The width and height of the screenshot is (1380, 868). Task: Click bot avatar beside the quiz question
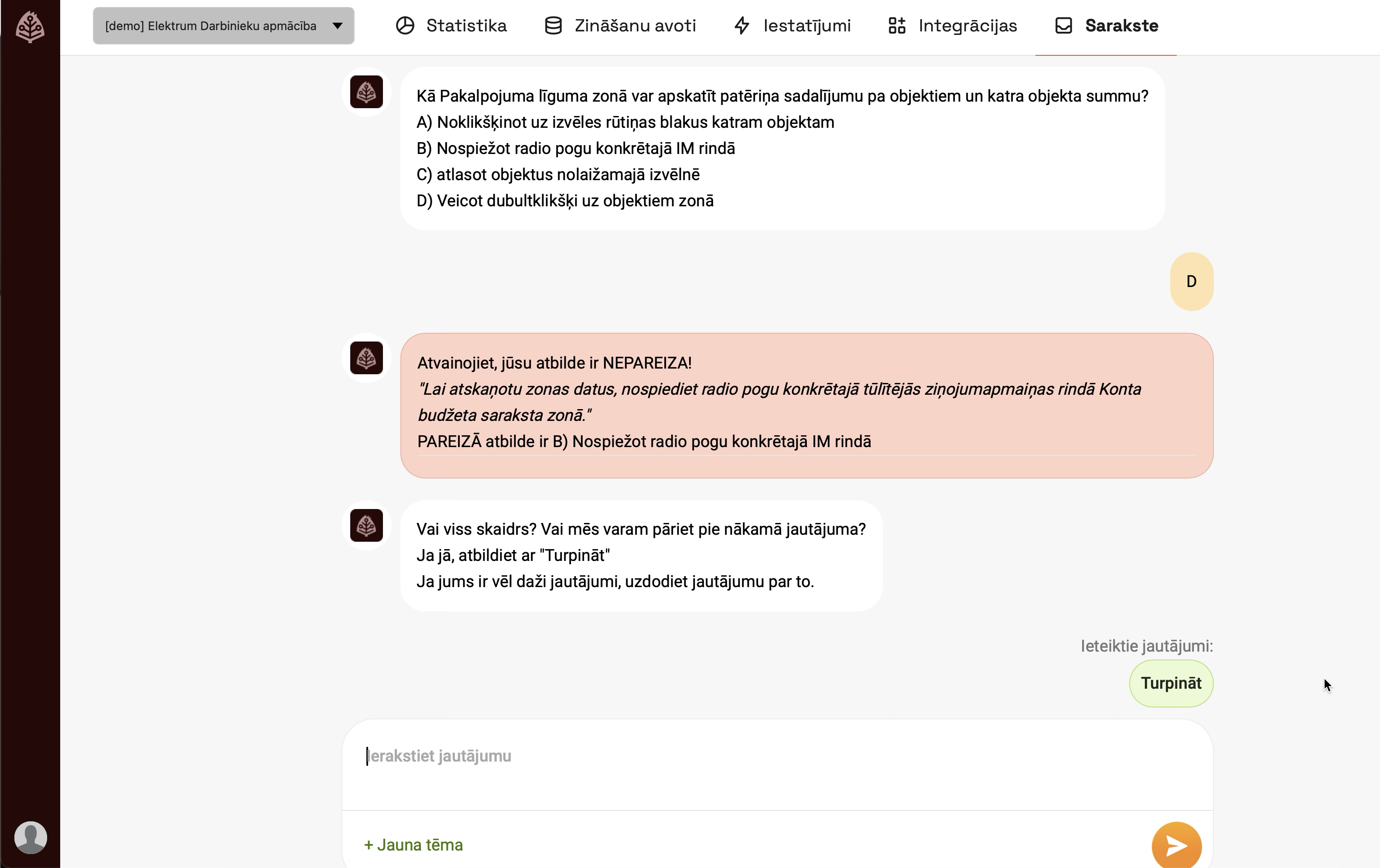coord(367,92)
